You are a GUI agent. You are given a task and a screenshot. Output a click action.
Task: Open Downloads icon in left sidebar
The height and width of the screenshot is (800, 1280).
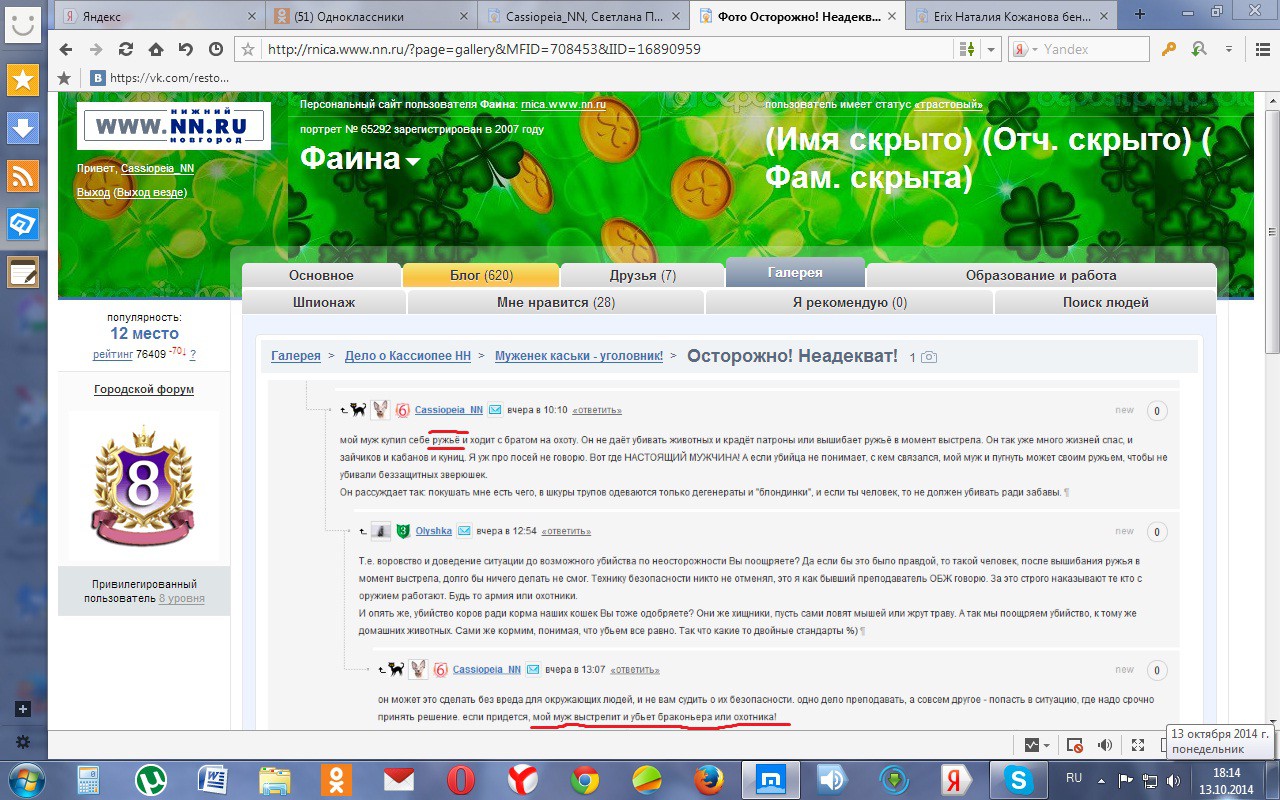tap(23, 128)
